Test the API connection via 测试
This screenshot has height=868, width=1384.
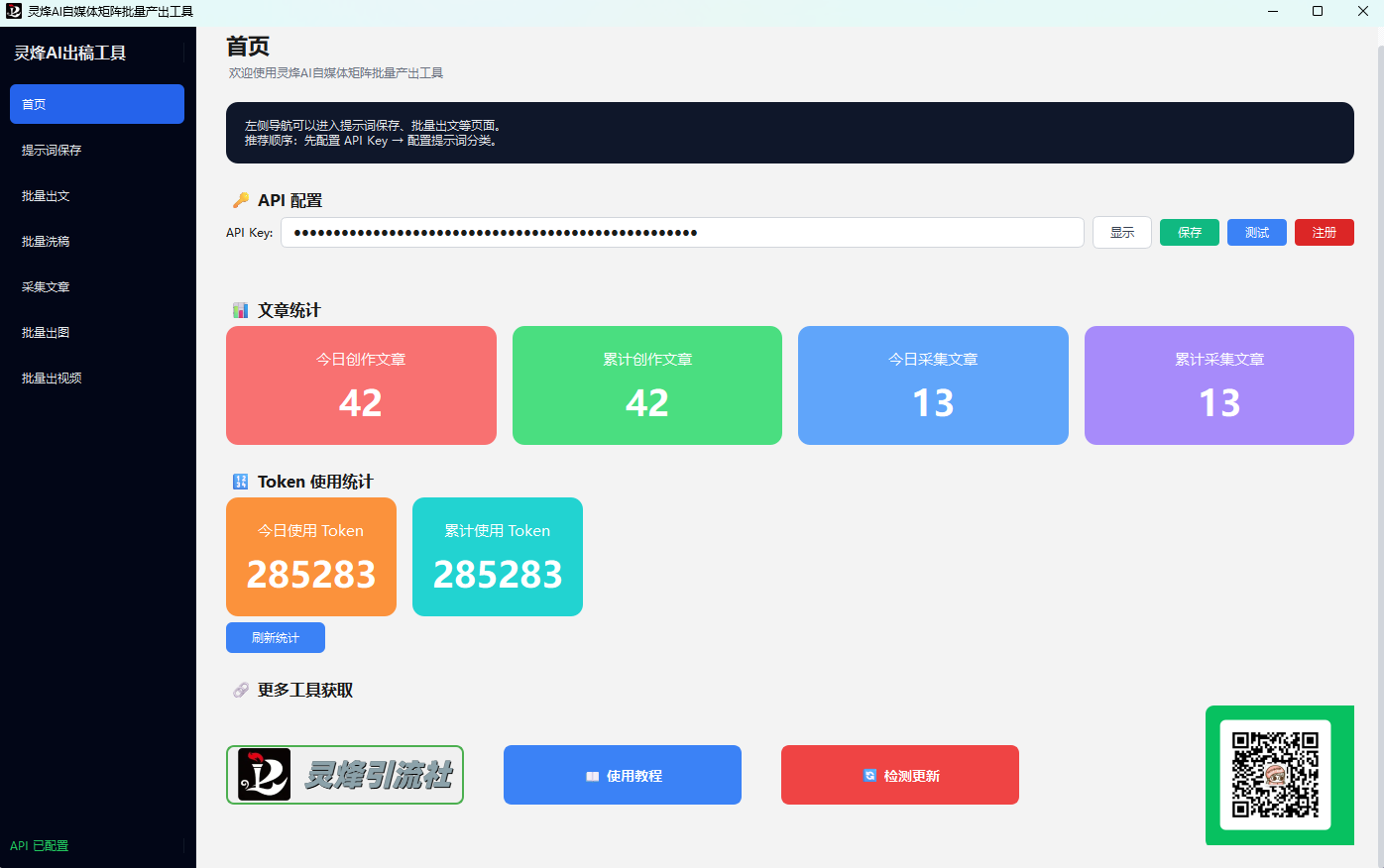pos(1256,232)
